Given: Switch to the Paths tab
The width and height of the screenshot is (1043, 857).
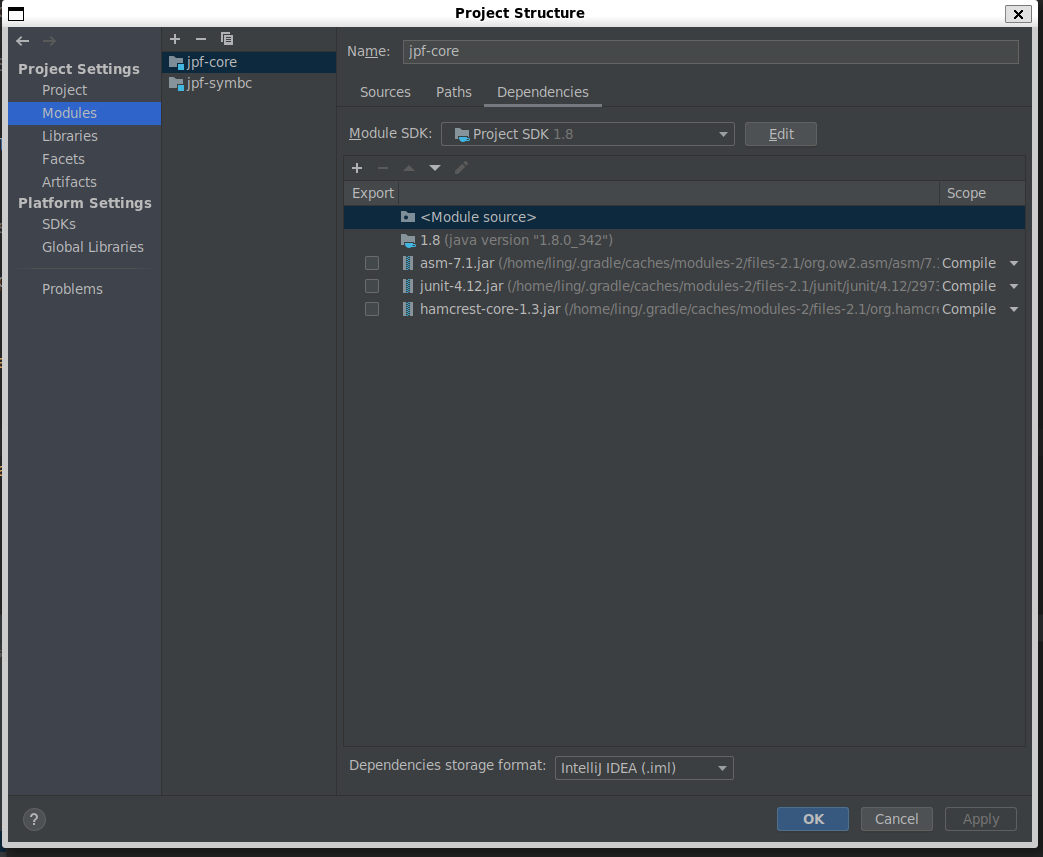Looking at the screenshot, I should tap(453, 92).
